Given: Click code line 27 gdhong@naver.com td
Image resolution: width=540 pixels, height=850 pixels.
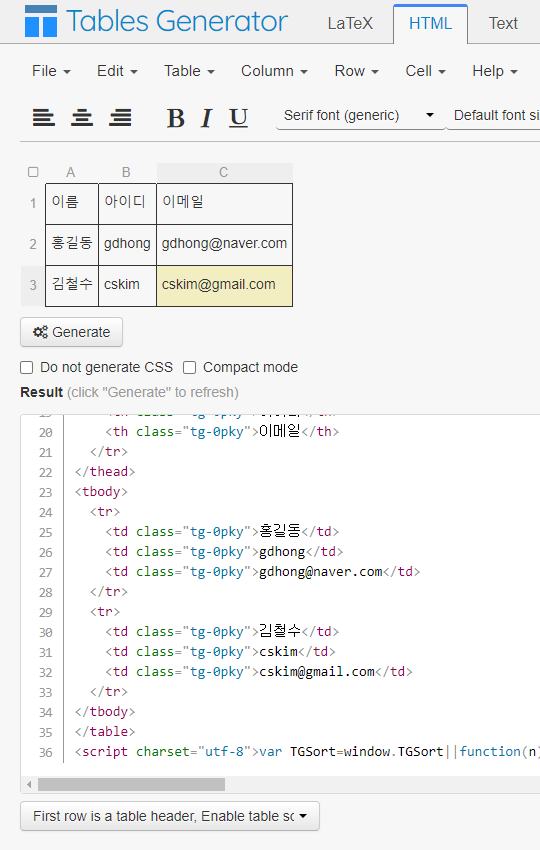Looking at the screenshot, I should point(262,572).
